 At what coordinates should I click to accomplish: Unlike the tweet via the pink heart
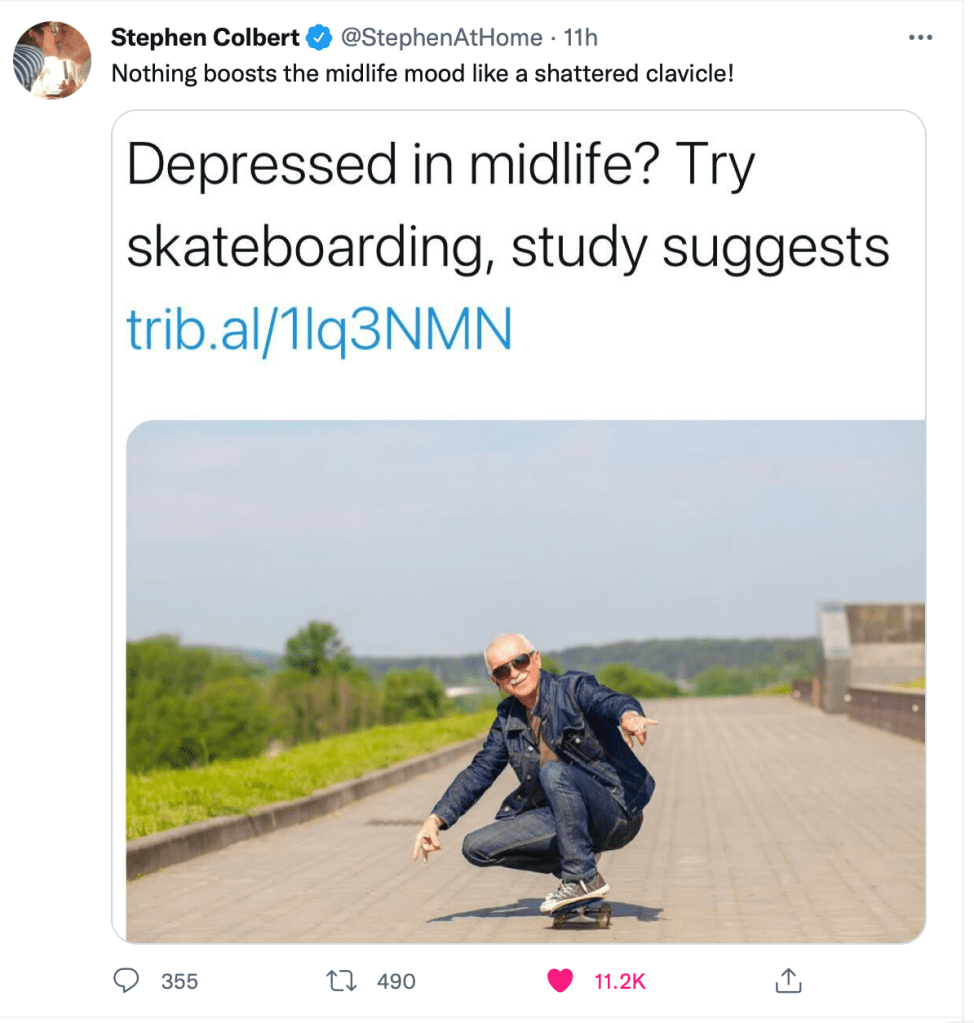[x=560, y=981]
